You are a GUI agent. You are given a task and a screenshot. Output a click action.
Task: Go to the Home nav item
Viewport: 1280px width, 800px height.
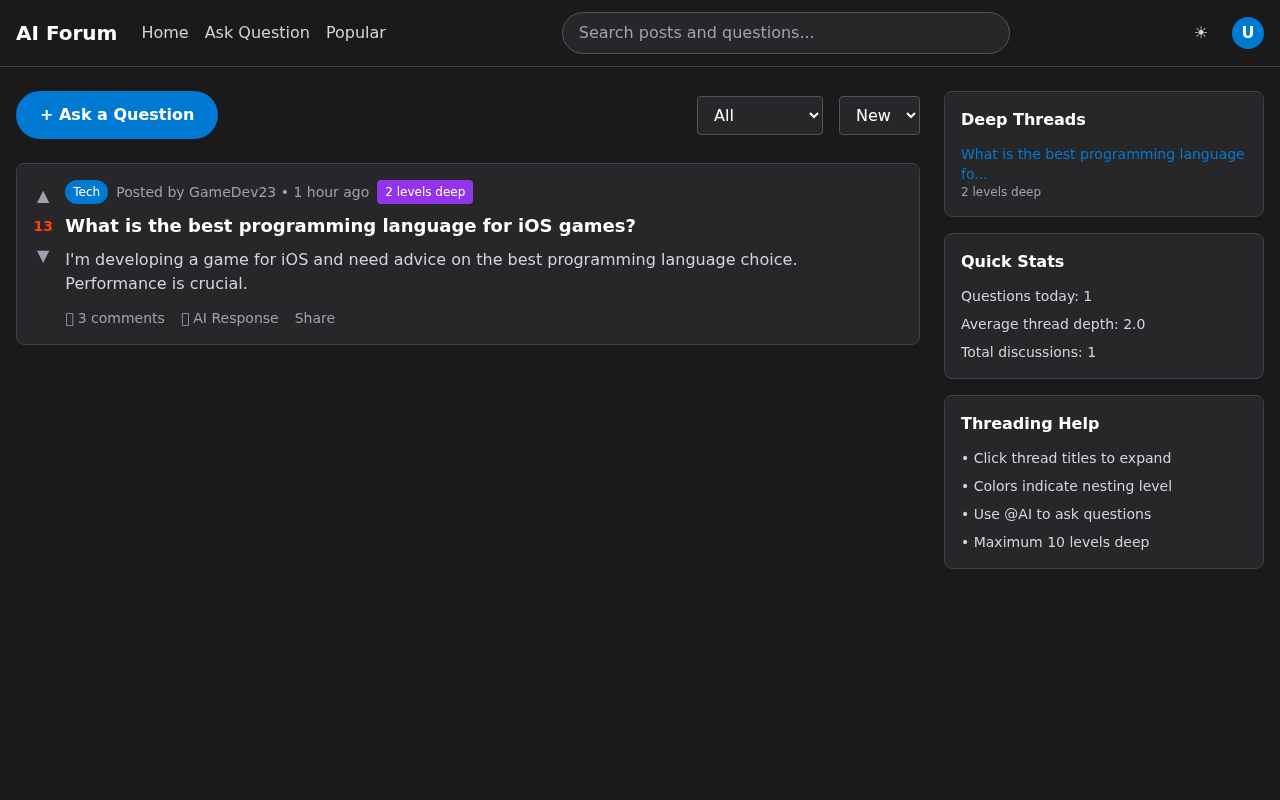165,33
